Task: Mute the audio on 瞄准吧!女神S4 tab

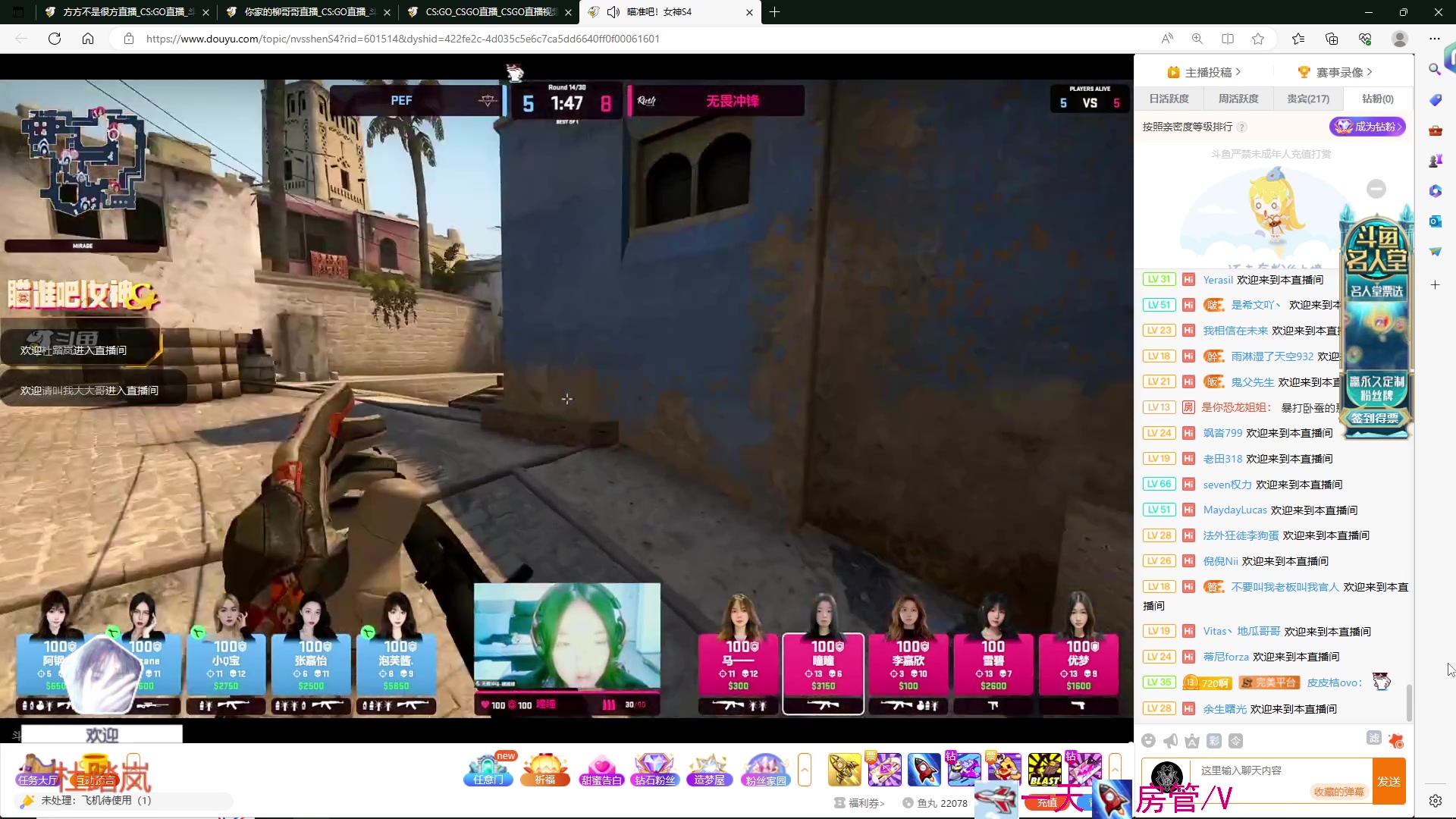Action: (613, 12)
